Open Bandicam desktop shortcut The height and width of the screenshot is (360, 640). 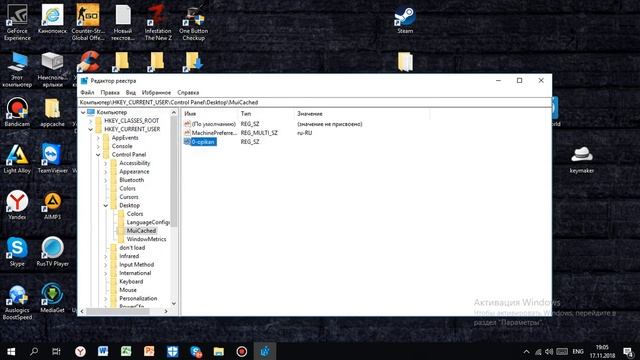pyautogui.click(x=17, y=111)
